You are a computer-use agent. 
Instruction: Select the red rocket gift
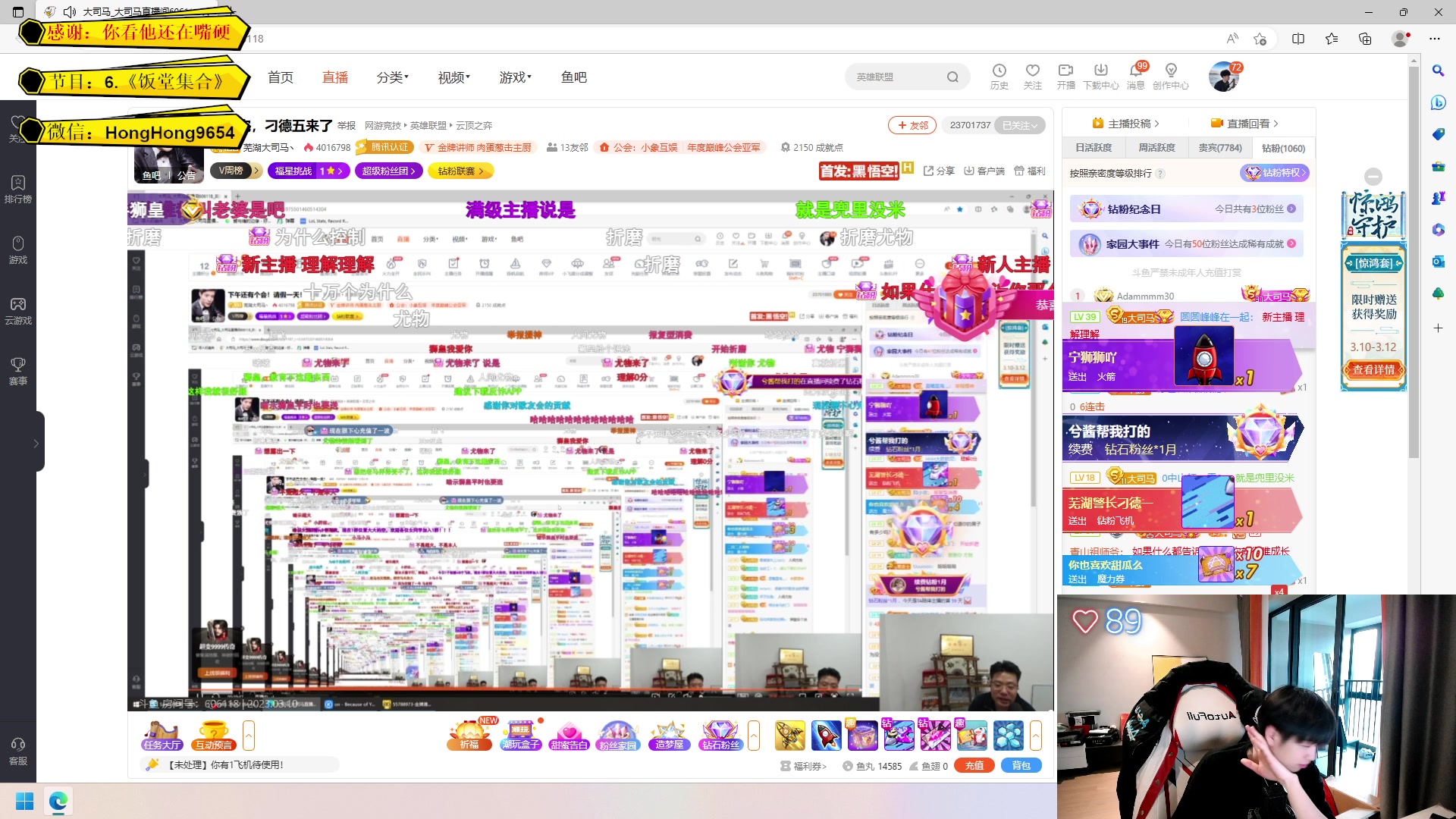(x=826, y=736)
